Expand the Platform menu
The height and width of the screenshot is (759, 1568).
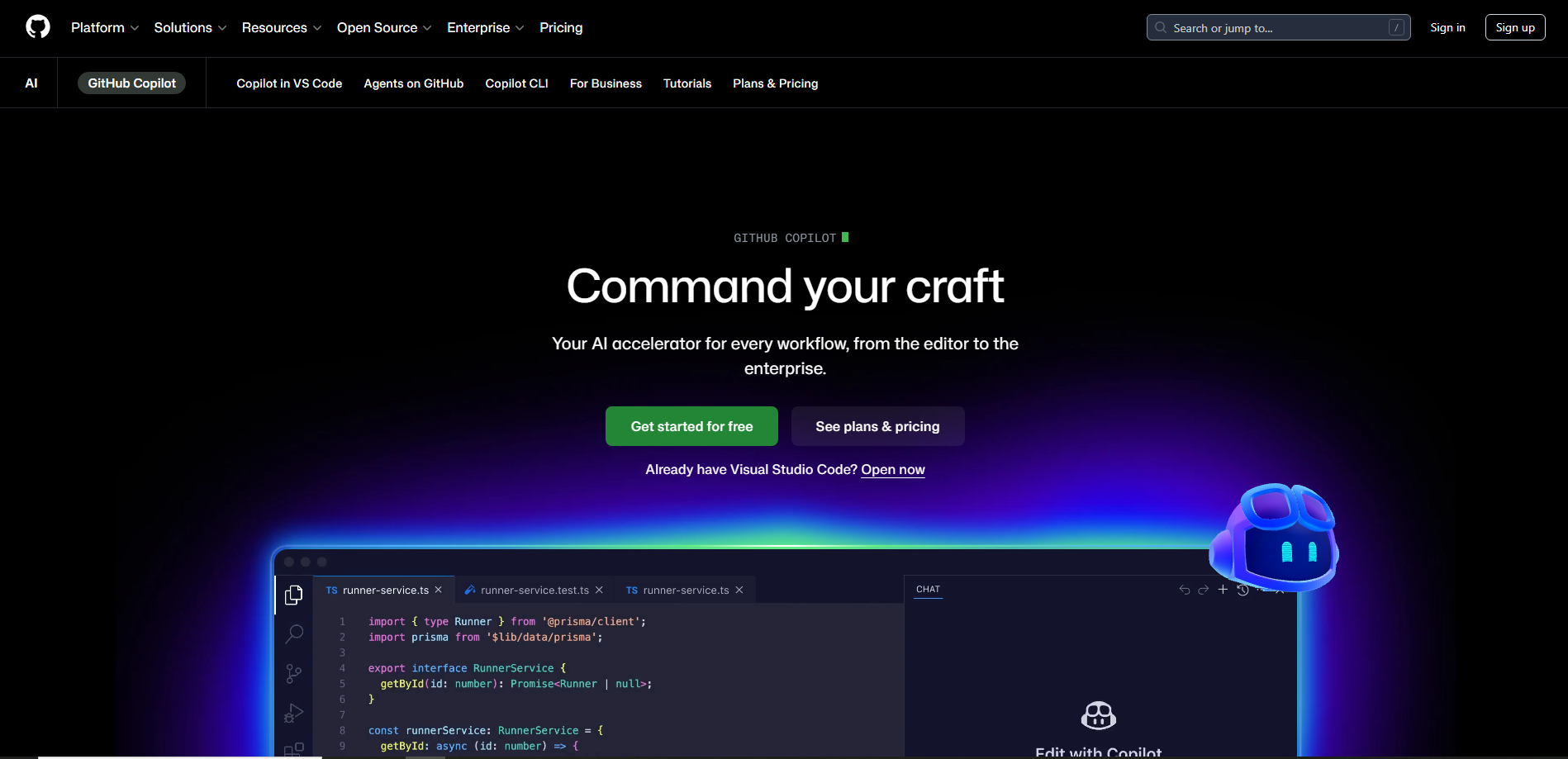[105, 27]
